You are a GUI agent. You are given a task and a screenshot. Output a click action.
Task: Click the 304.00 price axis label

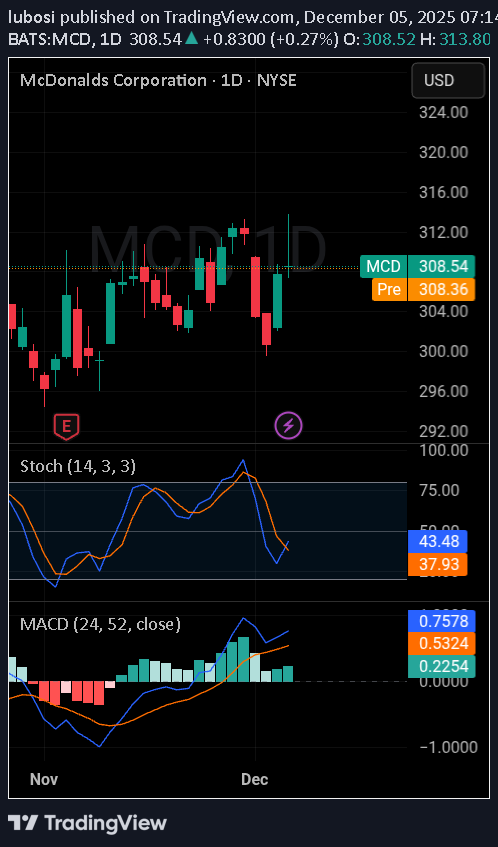point(443,311)
